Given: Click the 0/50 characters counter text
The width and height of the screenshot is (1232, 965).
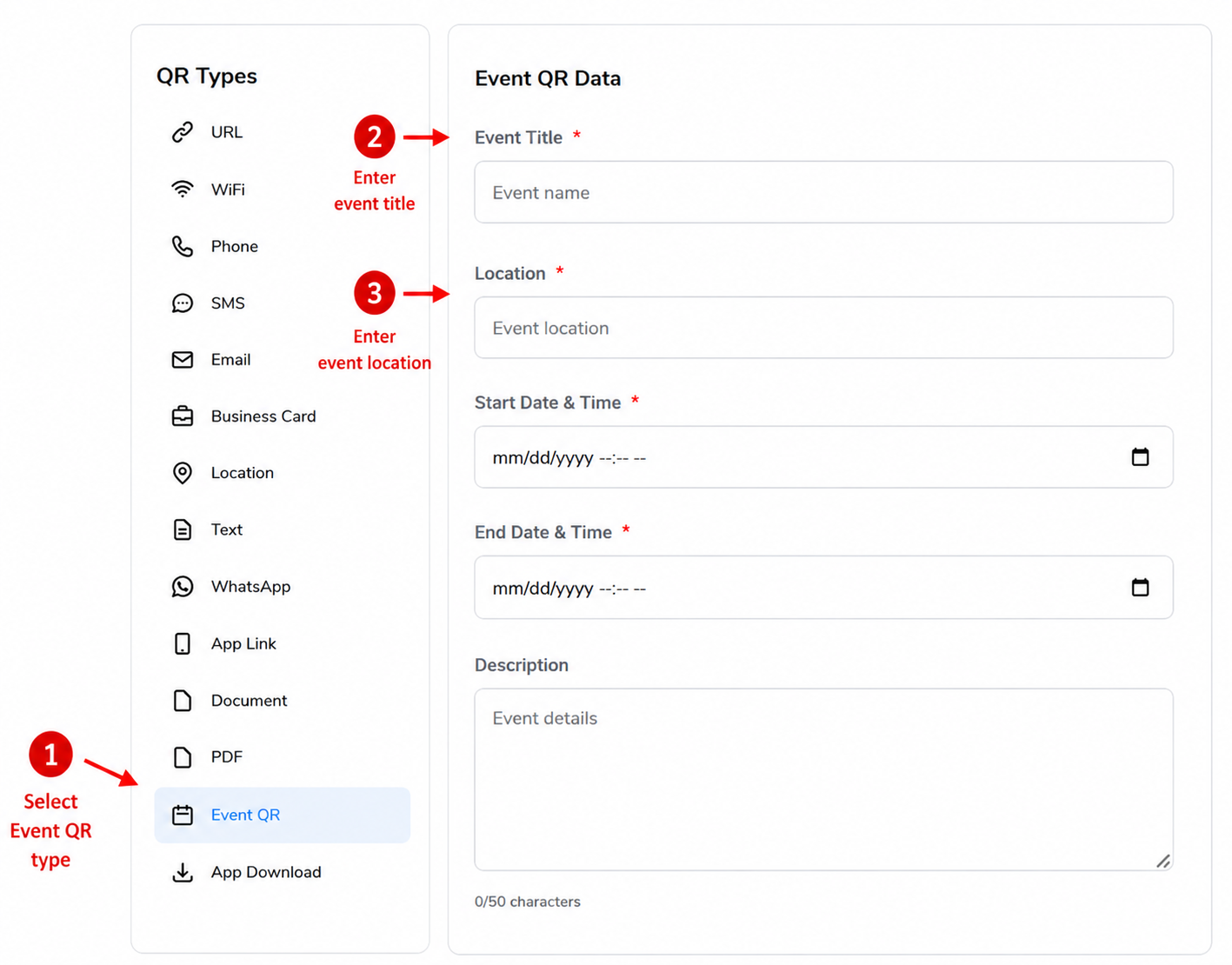Looking at the screenshot, I should click(528, 902).
